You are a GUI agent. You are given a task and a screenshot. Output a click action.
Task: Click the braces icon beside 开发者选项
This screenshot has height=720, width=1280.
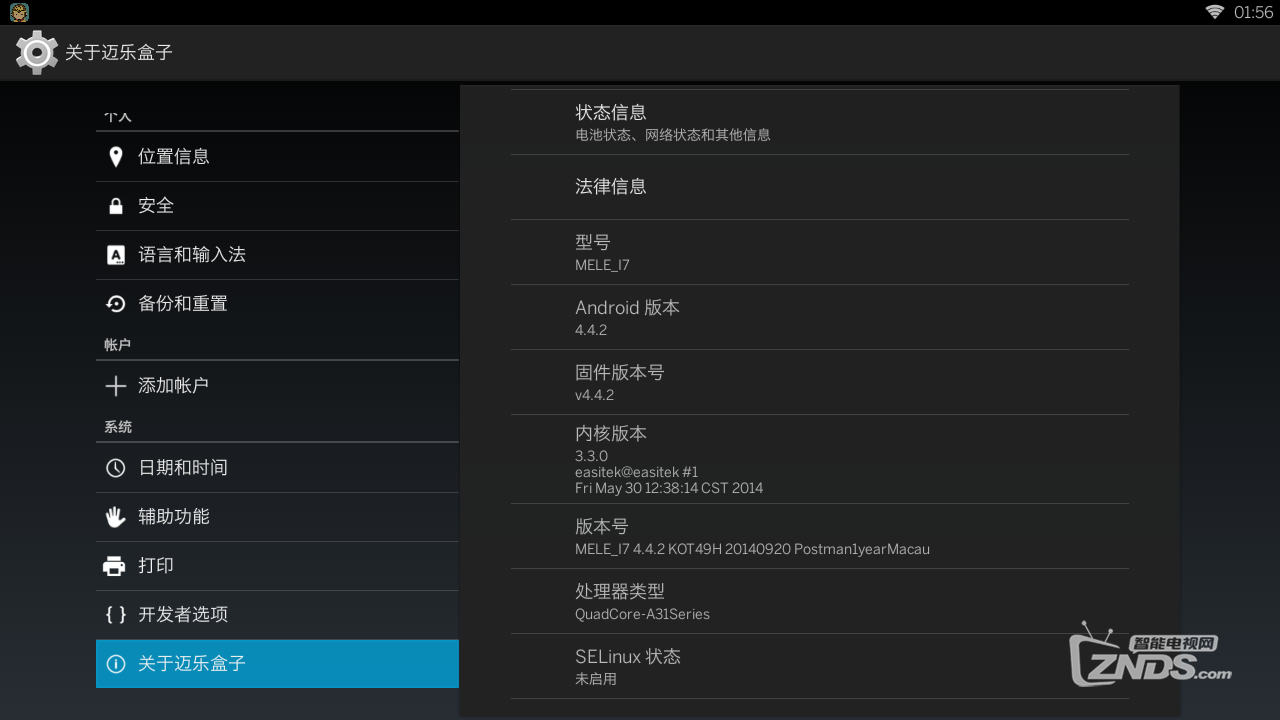click(x=116, y=615)
